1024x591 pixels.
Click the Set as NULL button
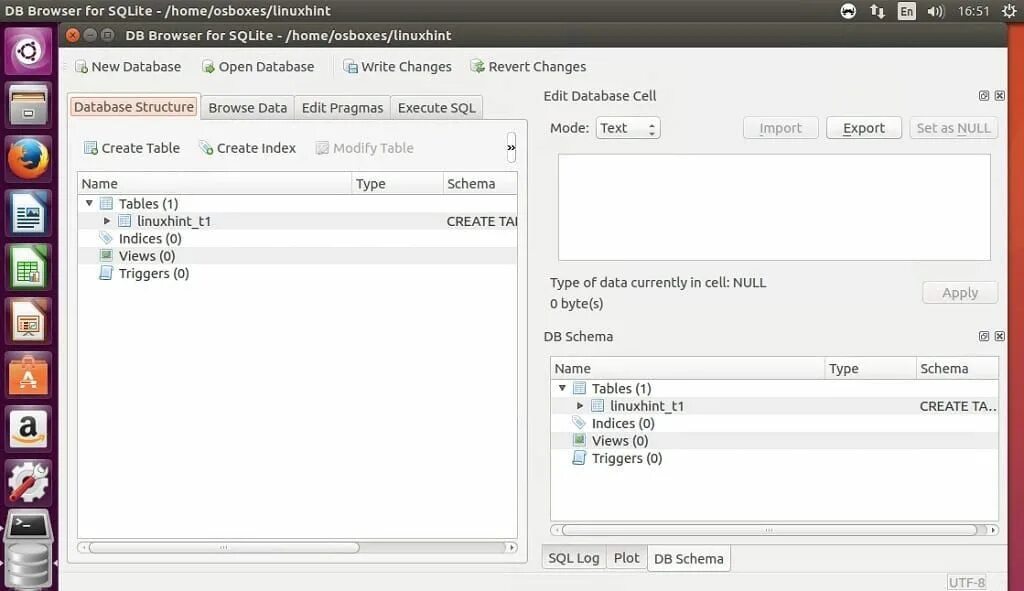coord(953,128)
